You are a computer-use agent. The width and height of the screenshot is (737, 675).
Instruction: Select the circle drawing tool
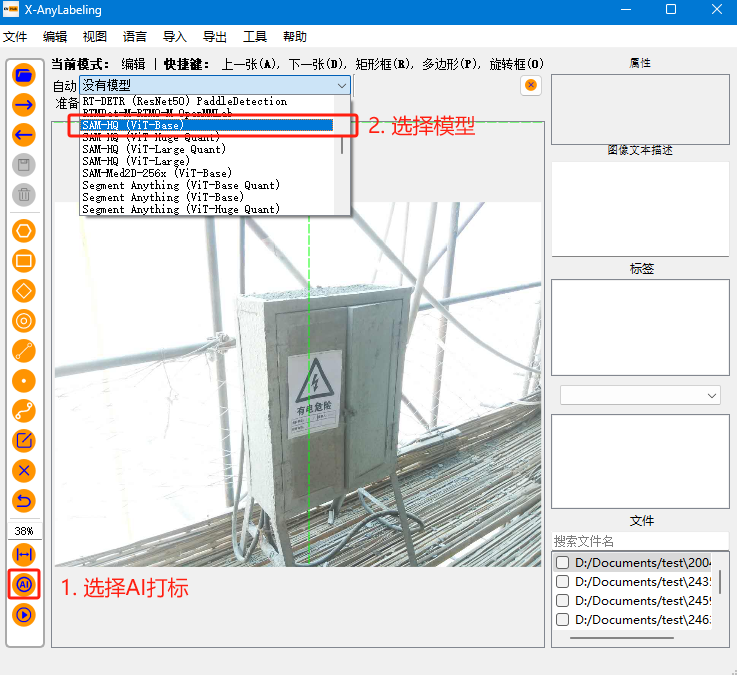tap(24, 321)
